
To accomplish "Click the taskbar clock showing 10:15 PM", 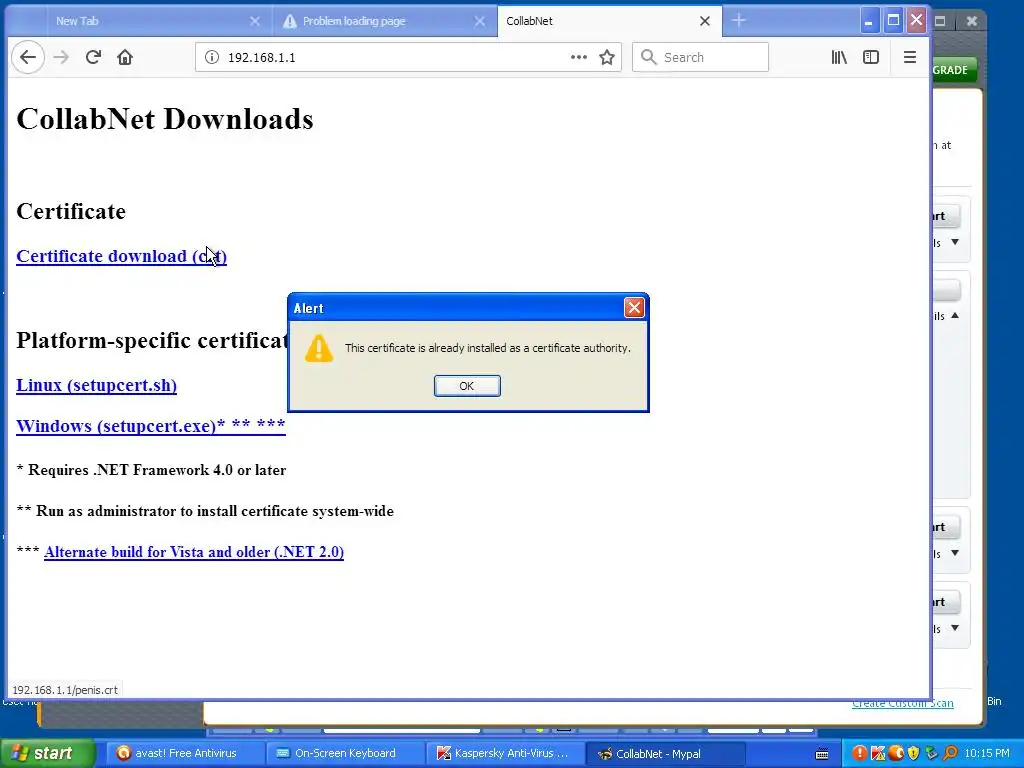I will click(986, 753).
